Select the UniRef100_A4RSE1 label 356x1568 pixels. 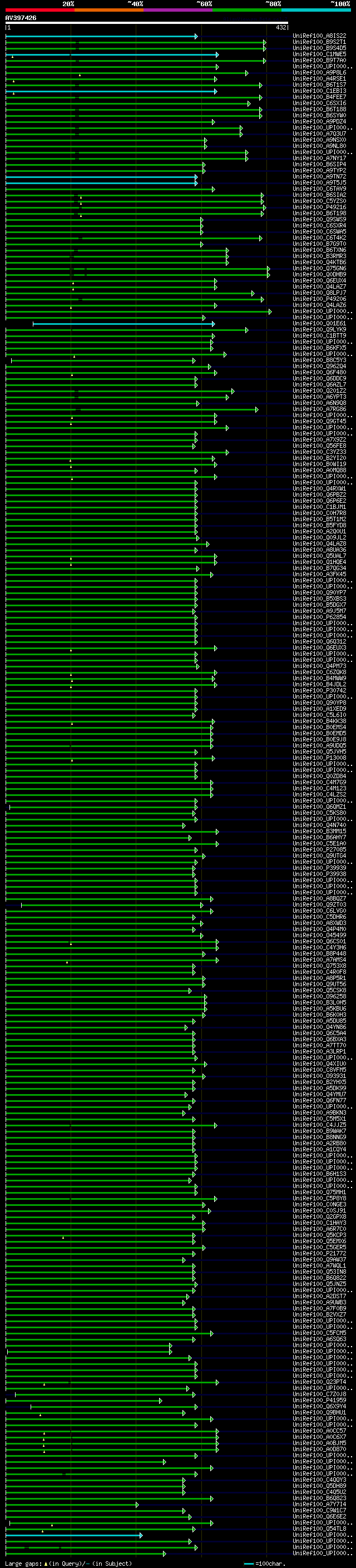click(x=319, y=78)
